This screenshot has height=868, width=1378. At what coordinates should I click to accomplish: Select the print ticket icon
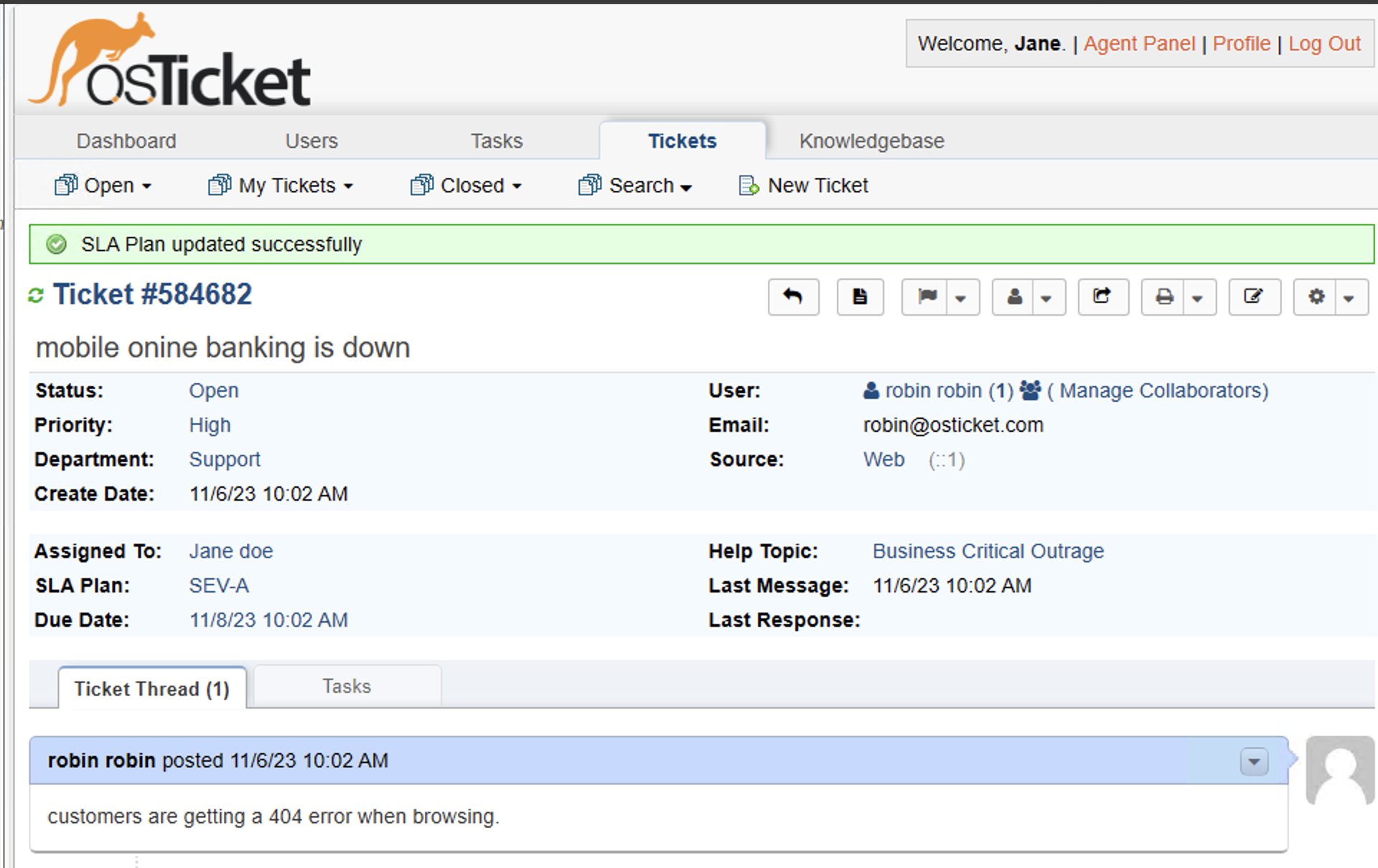[1165, 297]
